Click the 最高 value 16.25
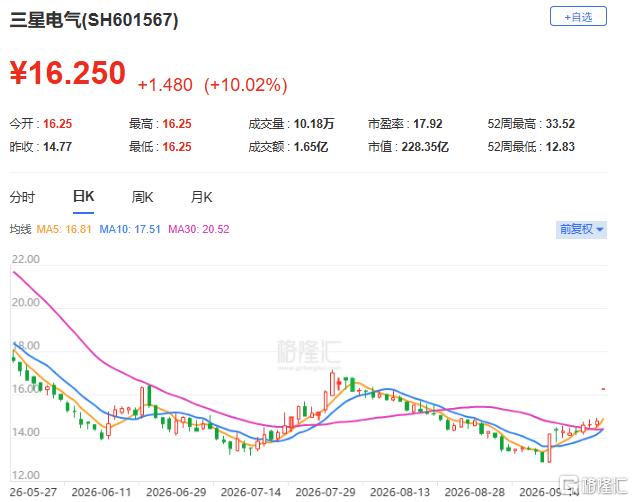Image resolution: width=634 pixels, height=502 pixels. 177,124
